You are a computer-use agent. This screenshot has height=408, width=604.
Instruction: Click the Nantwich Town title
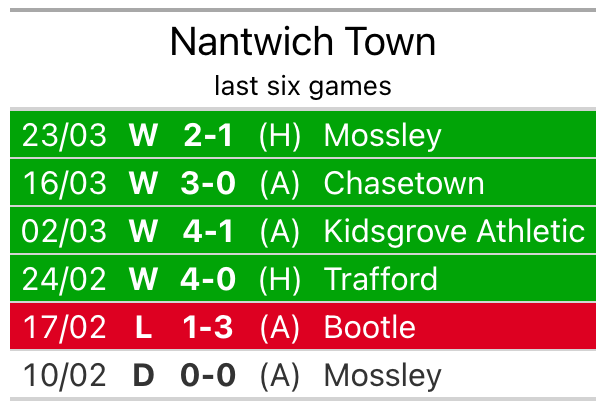coord(302,43)
